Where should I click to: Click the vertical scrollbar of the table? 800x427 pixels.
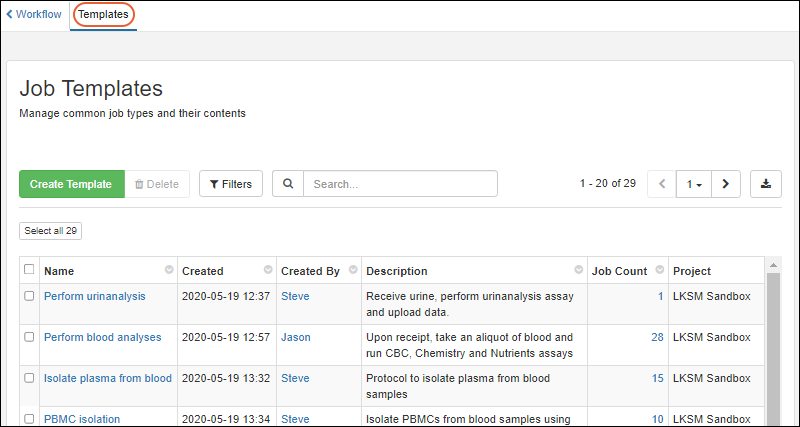pyautogui.click(x=772, y=340)
